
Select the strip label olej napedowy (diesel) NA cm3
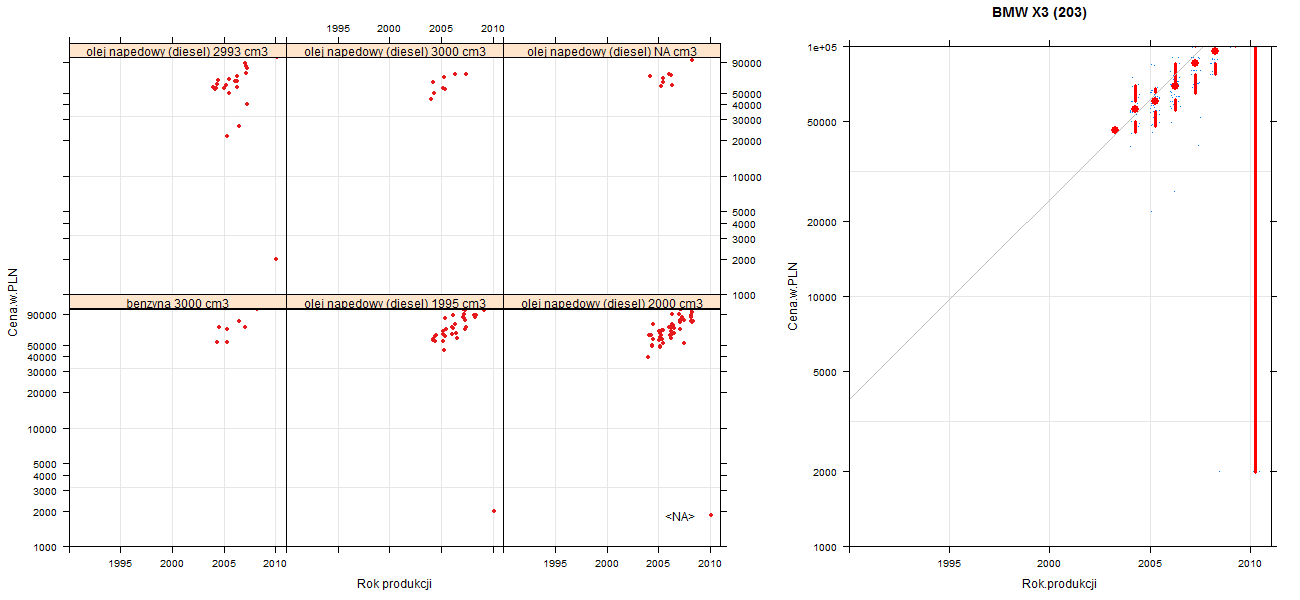[612, 51]
